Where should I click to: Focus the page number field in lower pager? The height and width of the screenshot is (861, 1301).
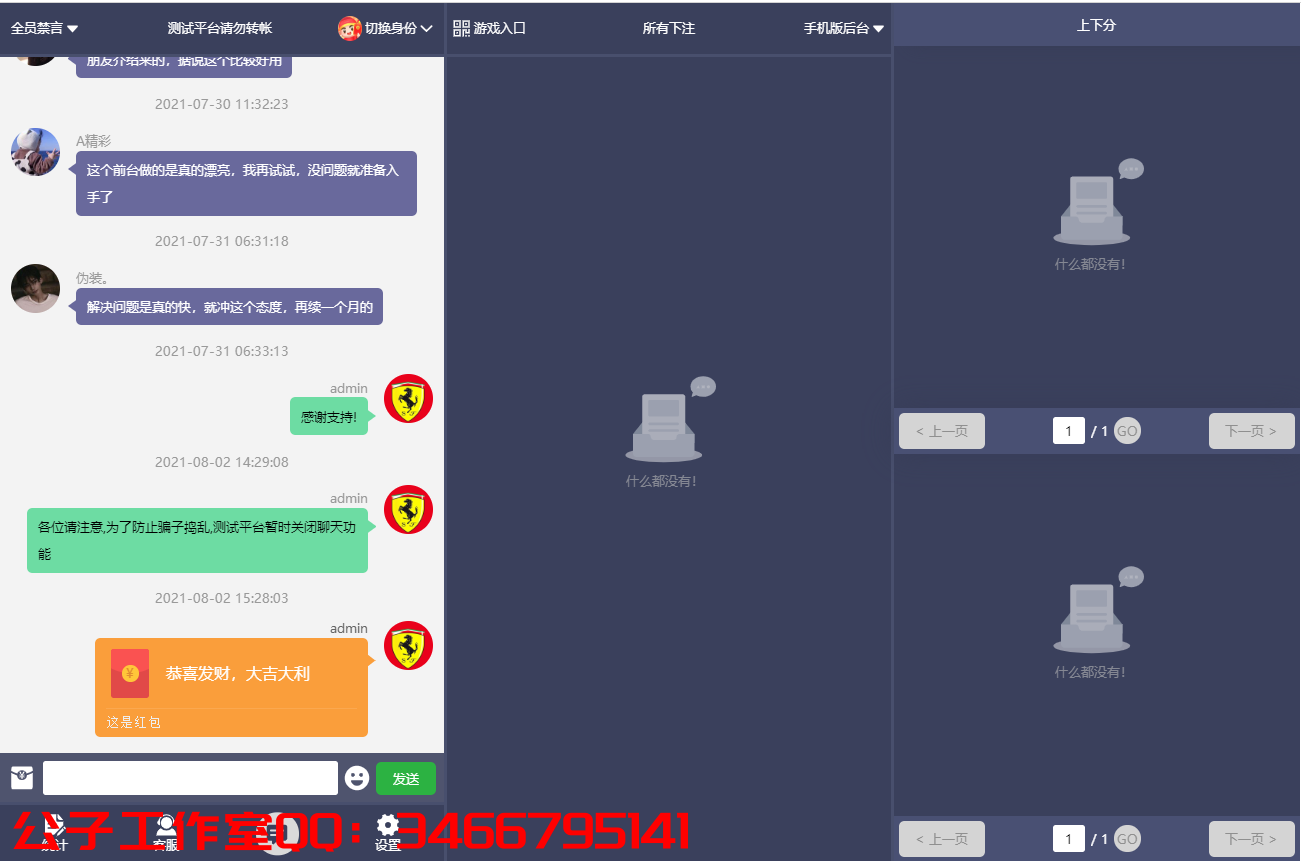tap(1069, 839)
